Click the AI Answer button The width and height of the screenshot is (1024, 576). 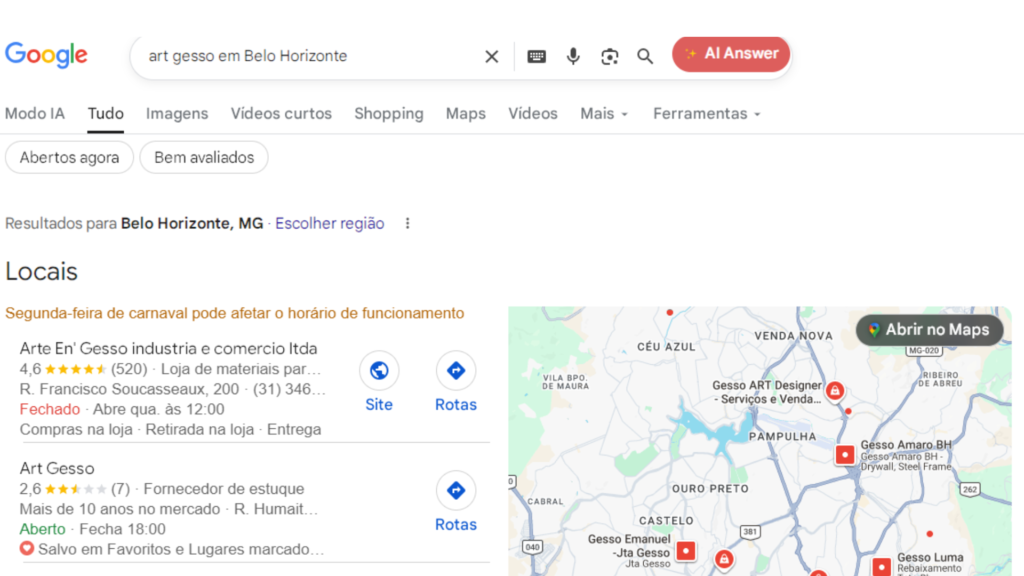coord(731,53)
